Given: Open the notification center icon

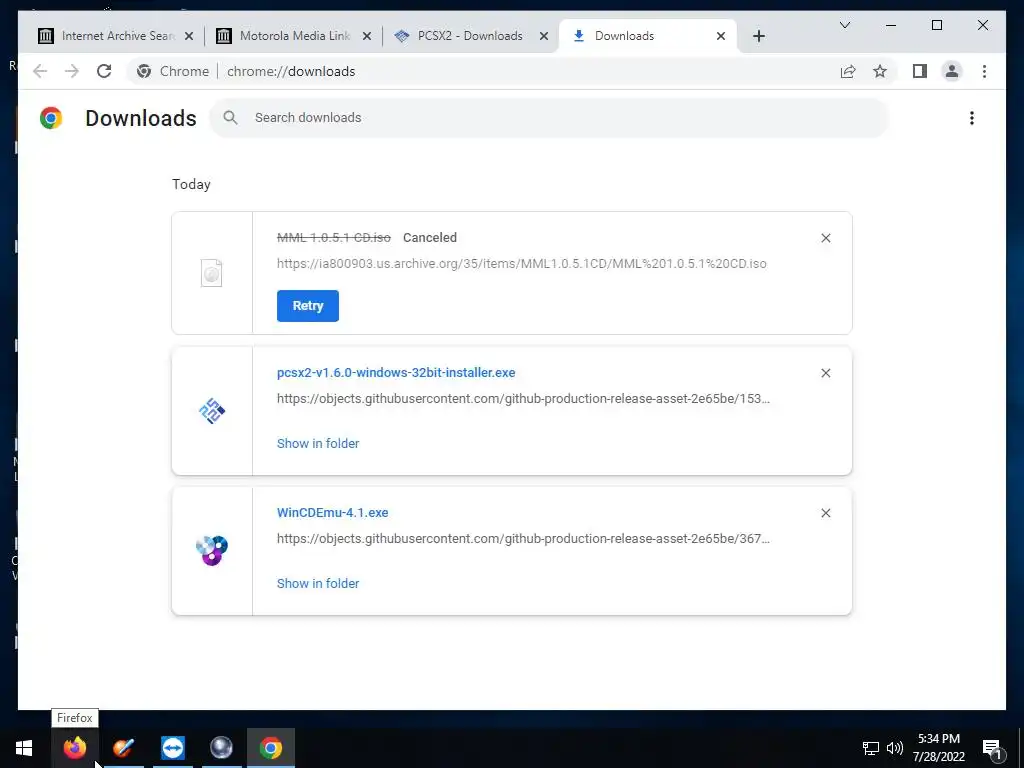Looking at the screenshot, I should click(992, 748).
